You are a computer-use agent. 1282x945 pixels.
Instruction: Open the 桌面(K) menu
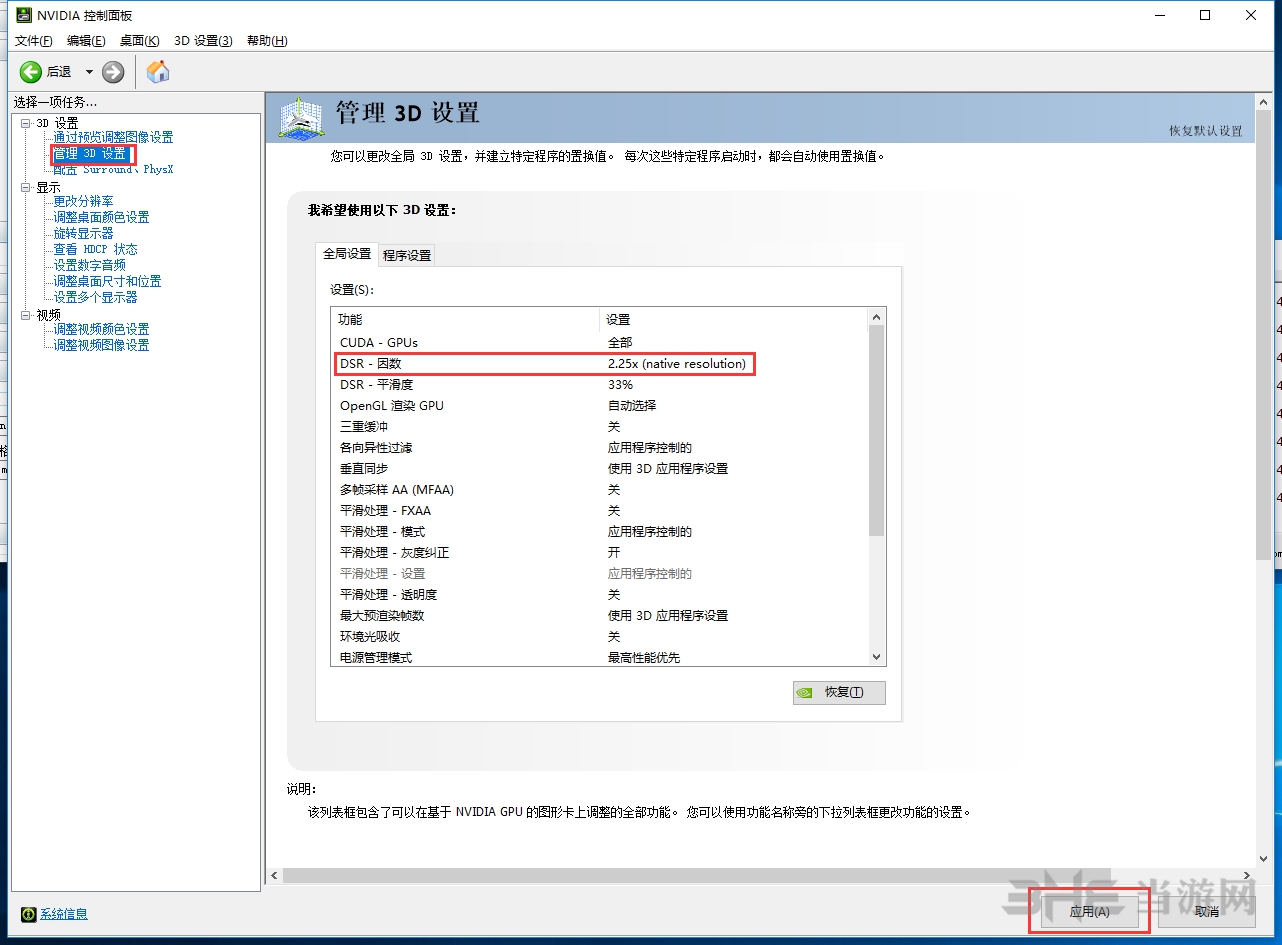point(139,41)
